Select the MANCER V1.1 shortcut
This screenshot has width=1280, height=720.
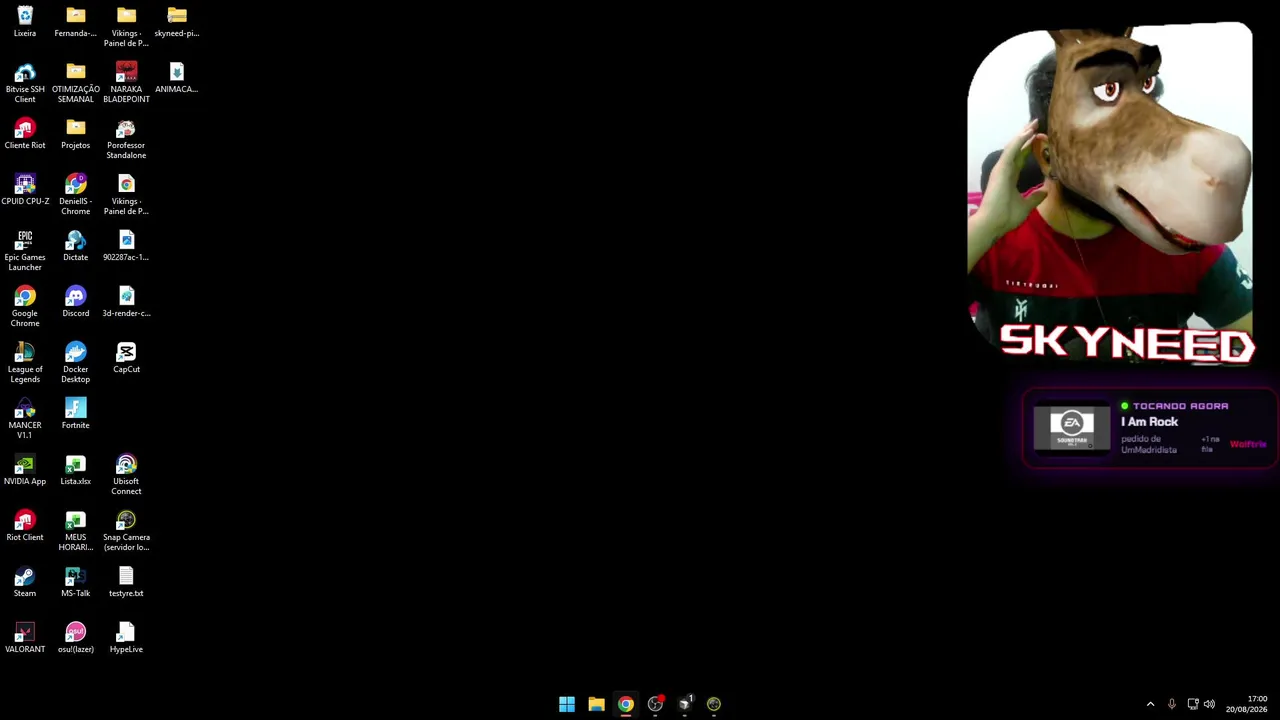25,419
